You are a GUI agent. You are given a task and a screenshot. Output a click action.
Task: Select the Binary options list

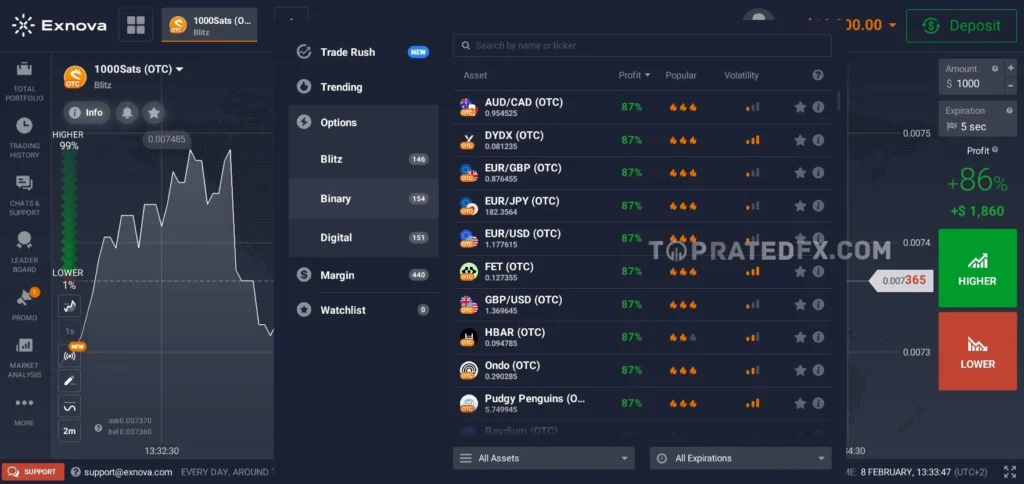[x=364, y=199]
